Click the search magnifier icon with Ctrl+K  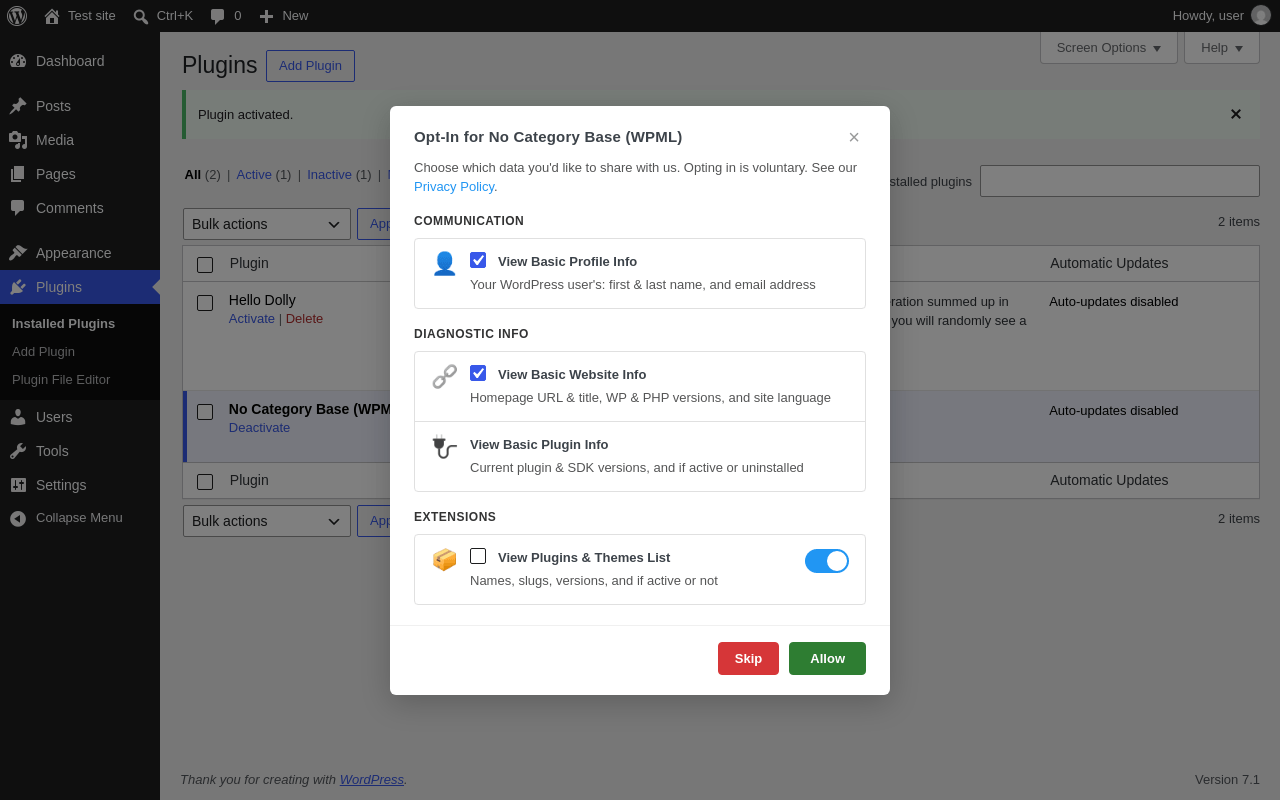click(141, 16)
